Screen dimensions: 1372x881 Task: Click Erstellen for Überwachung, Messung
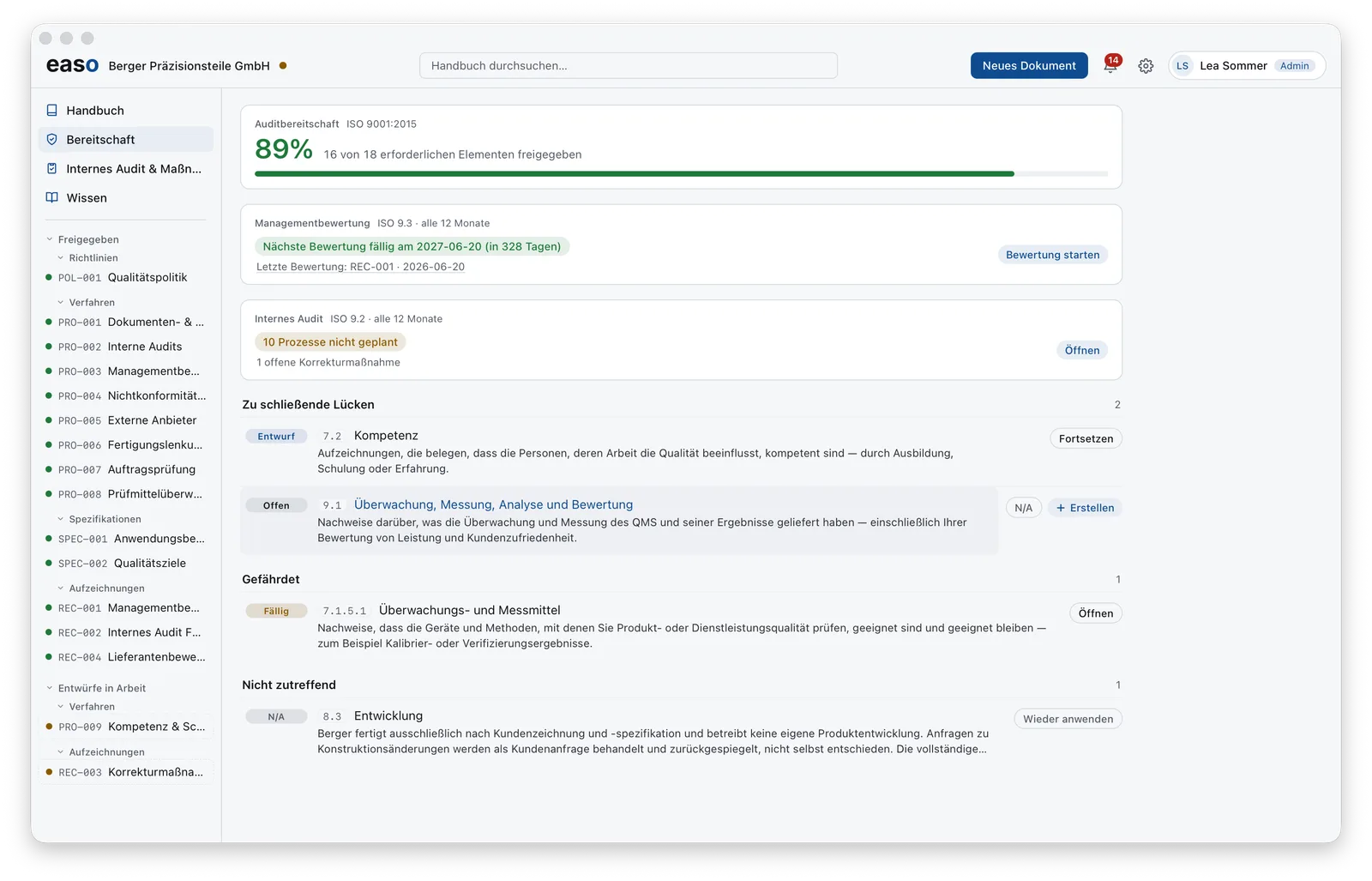coord(1085,508)
